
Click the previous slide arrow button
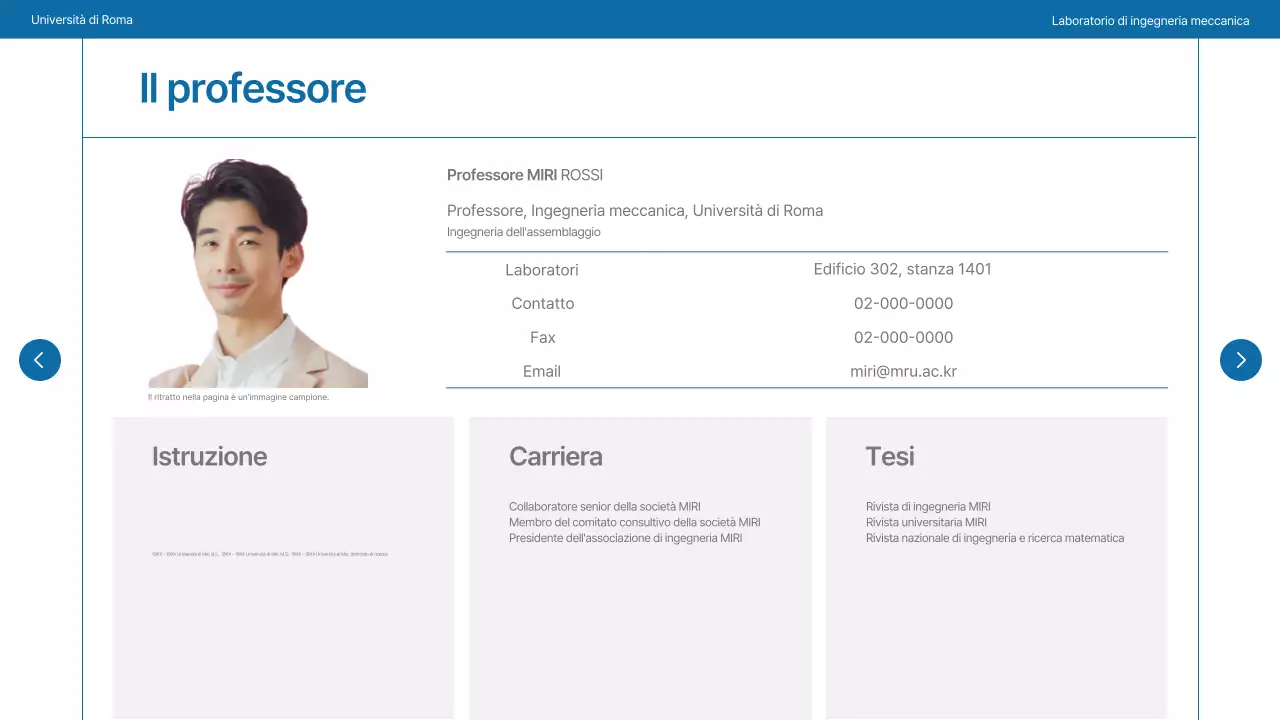click(40, 360)
